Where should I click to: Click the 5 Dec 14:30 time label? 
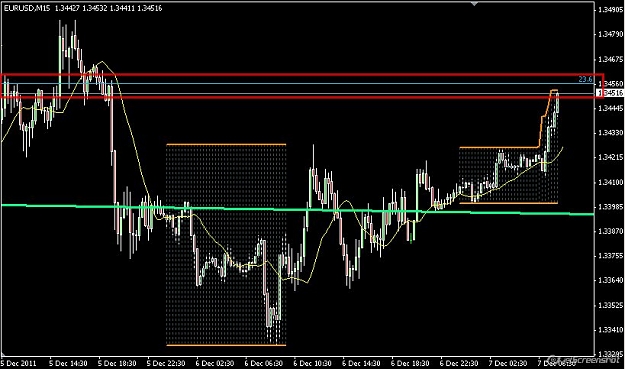click(68, 363)
